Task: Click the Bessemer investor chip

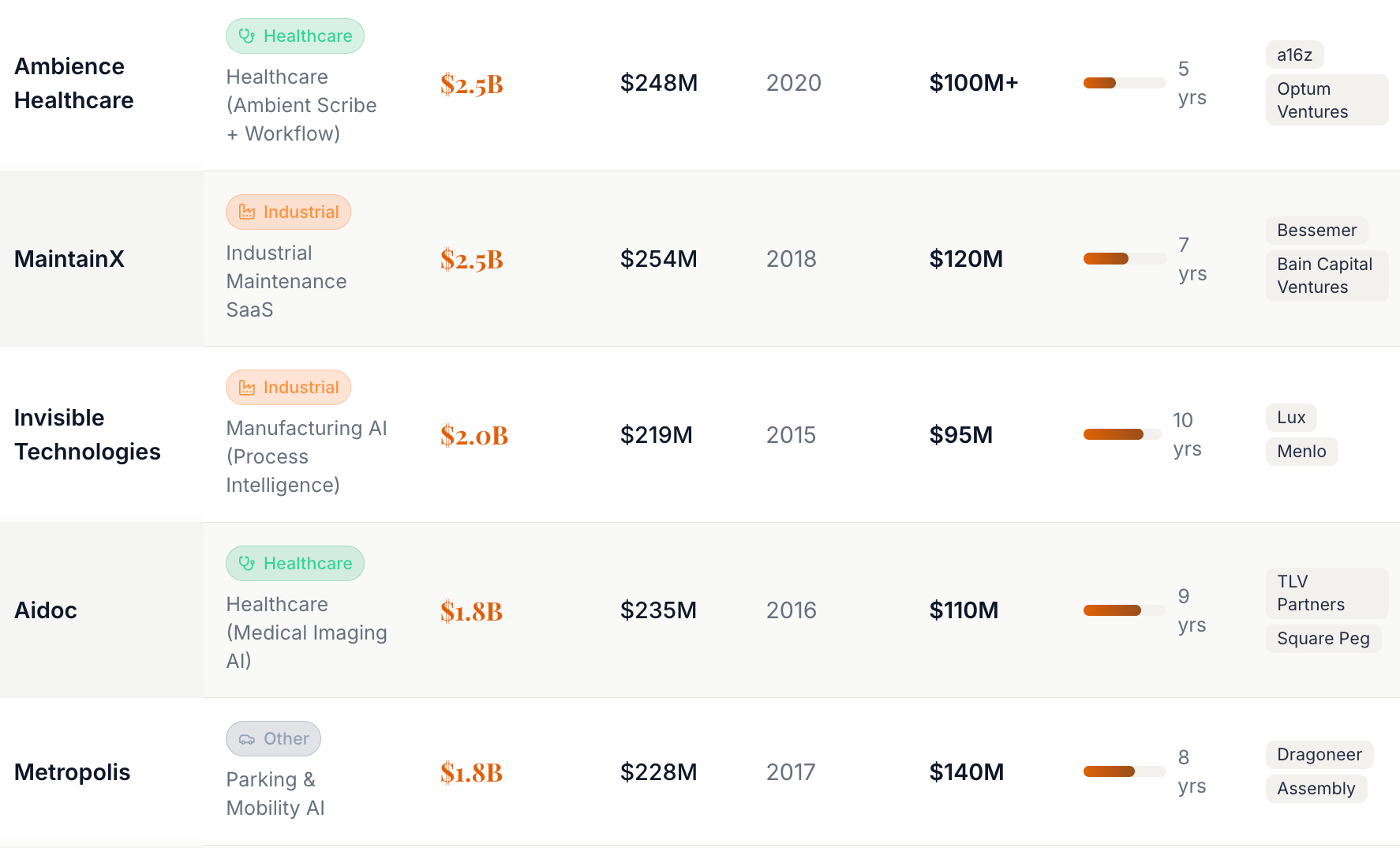Action: (1316, 231)
